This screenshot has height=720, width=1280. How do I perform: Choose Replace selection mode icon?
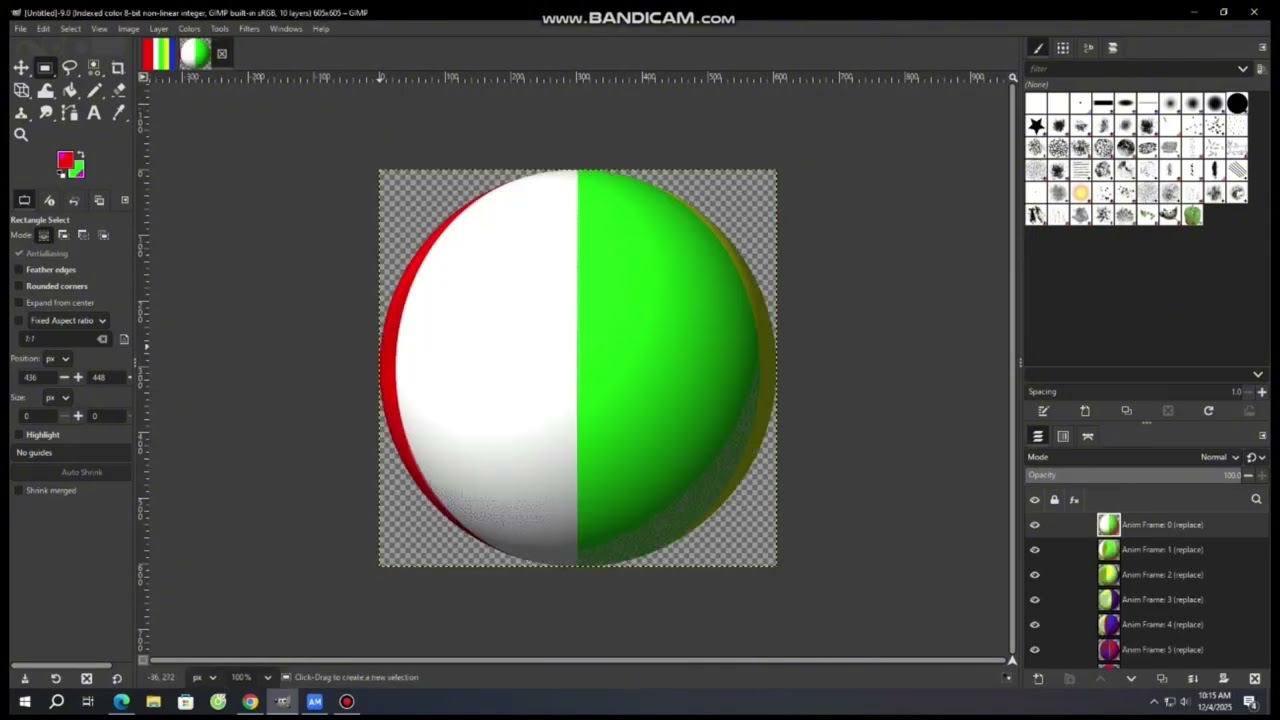[44, 235]
